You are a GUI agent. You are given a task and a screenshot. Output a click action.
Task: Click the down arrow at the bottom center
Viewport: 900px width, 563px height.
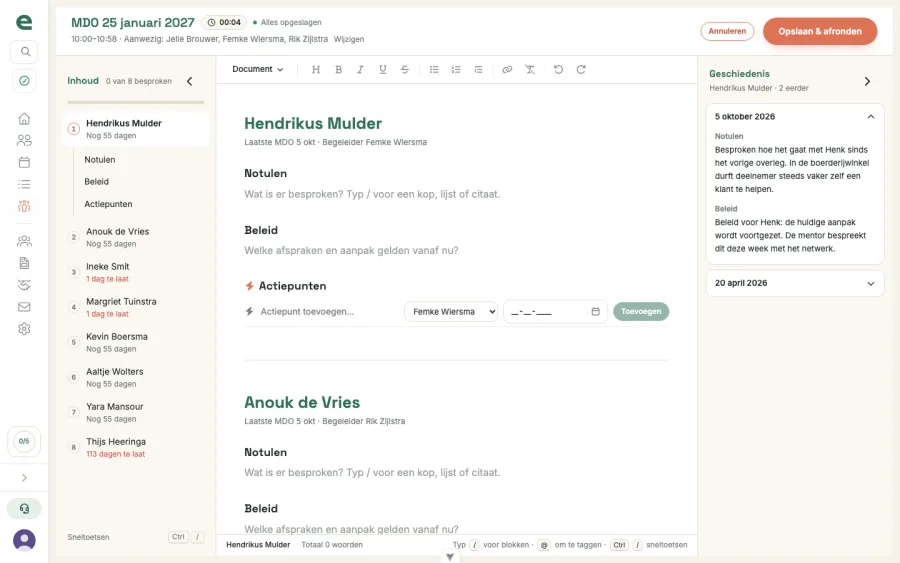(x=450, y=557)
